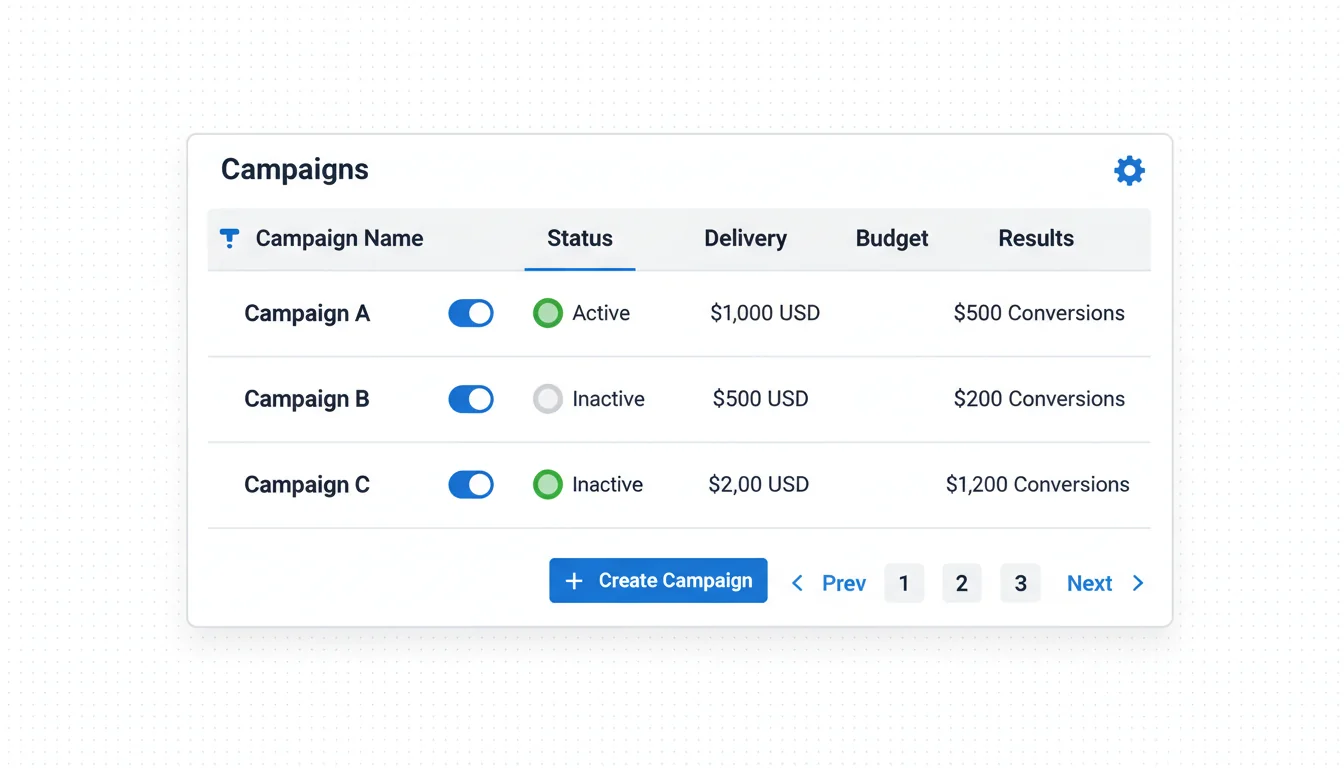1344x768 pixels.
Task: Go to page 2
Action: coord(961,583)
